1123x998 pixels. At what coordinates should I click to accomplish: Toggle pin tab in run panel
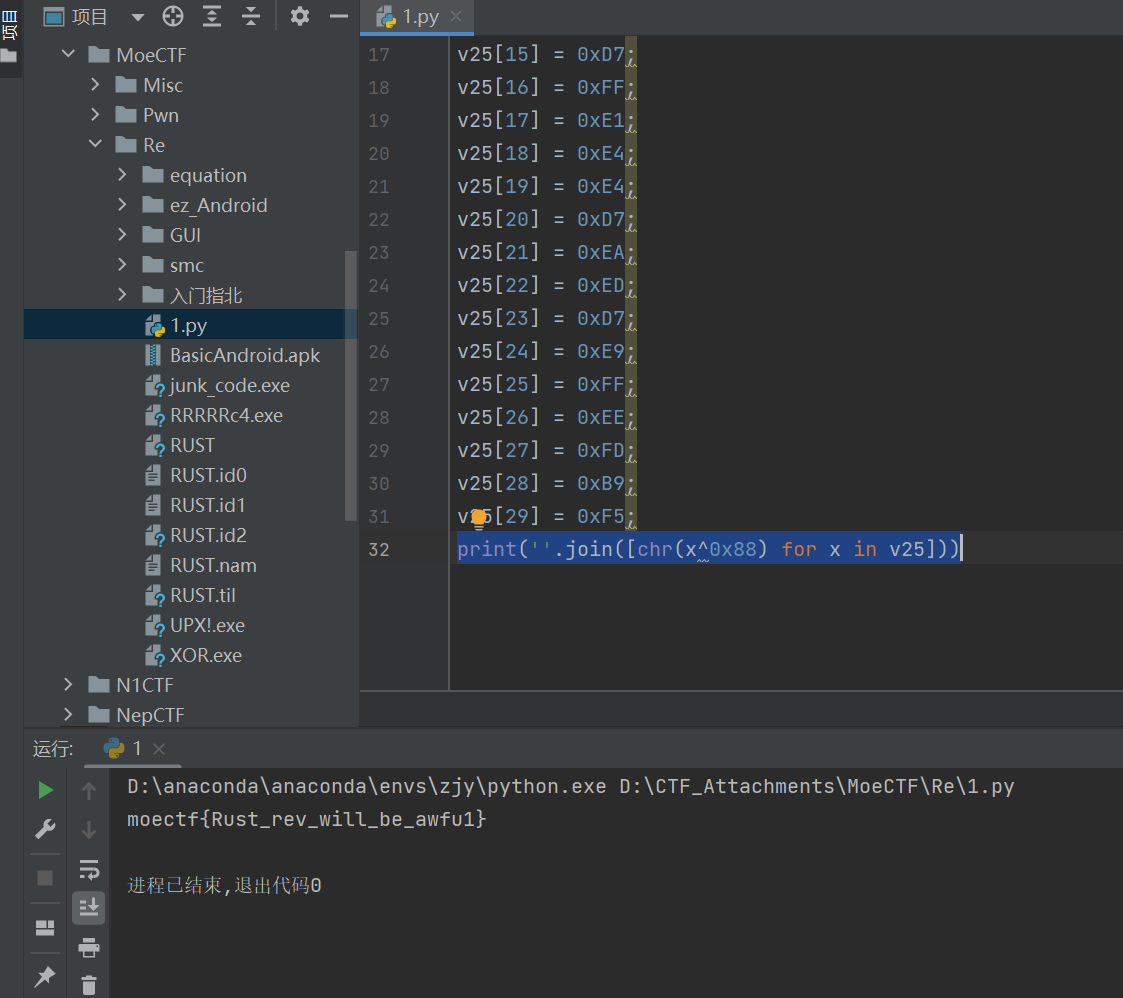coord(45,977)
